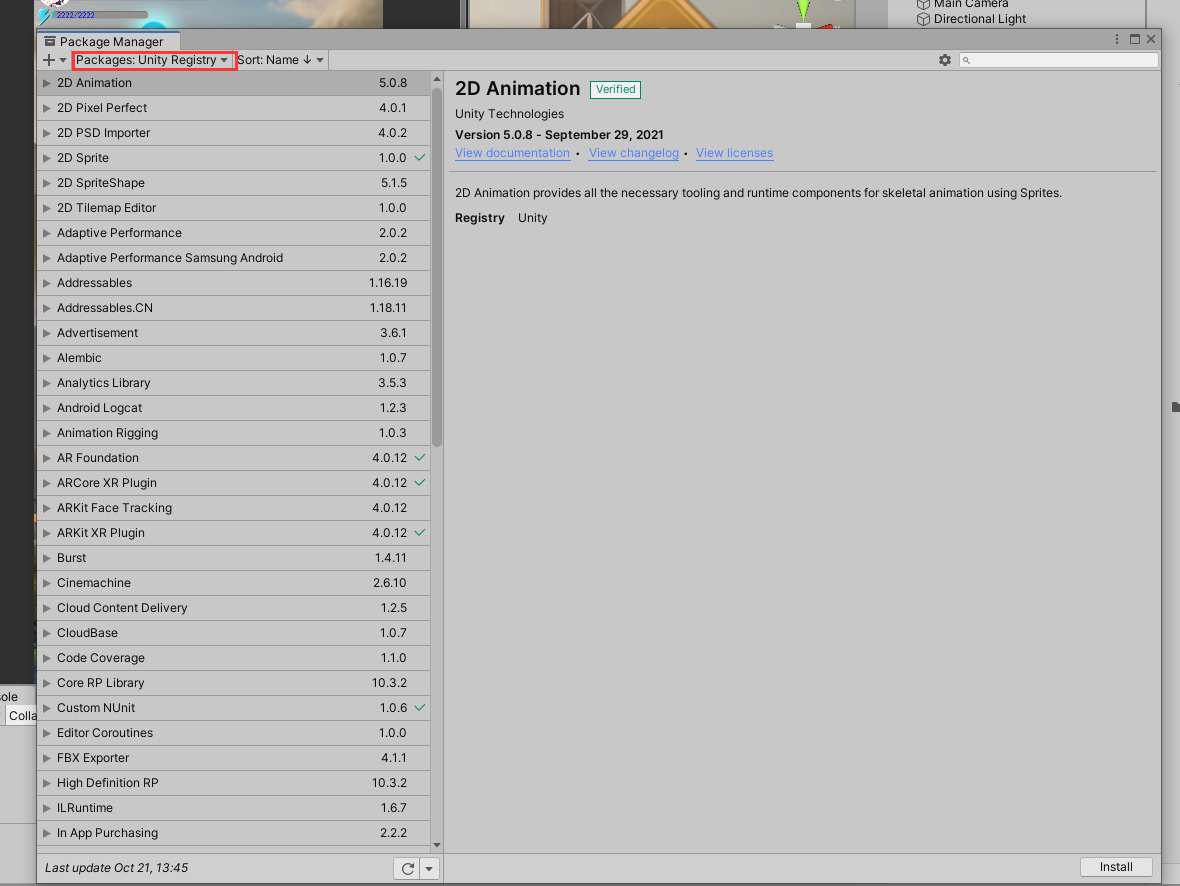Select the Custom NUnit package
This screenshot has width=1180, height=886.
(x=233, y=708)
